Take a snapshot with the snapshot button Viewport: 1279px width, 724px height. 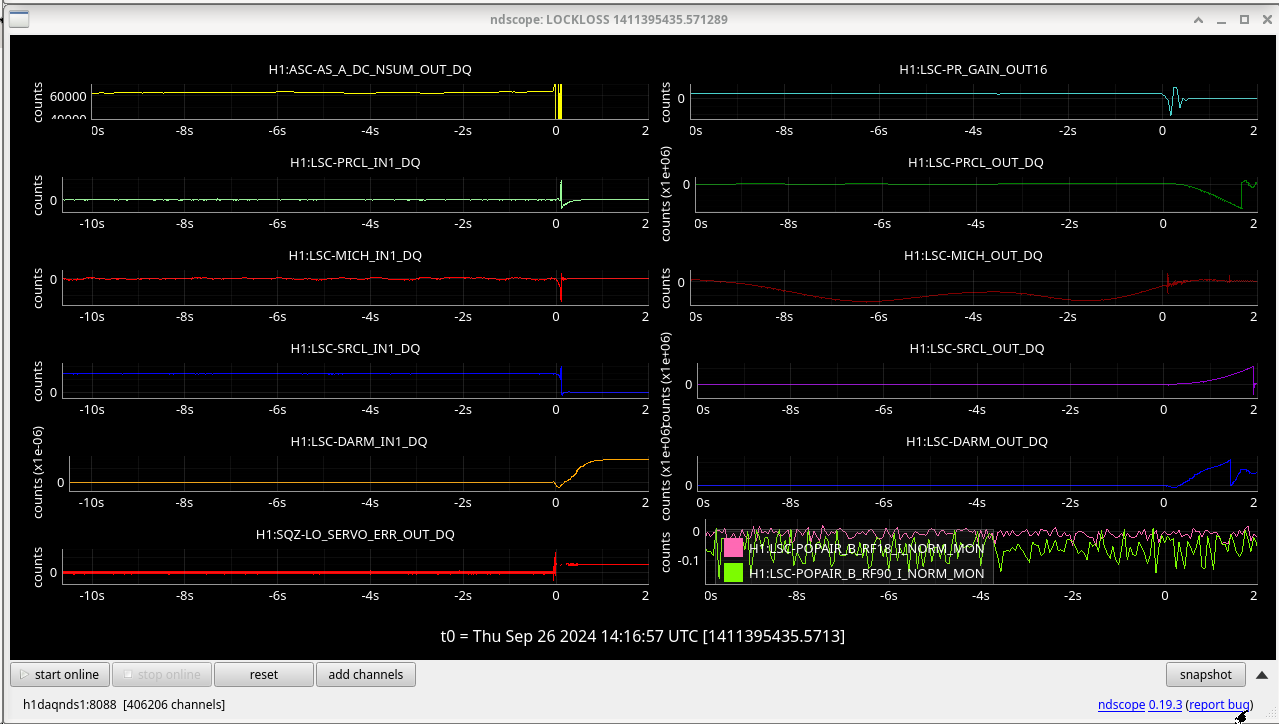click(x=1206, y=674)
